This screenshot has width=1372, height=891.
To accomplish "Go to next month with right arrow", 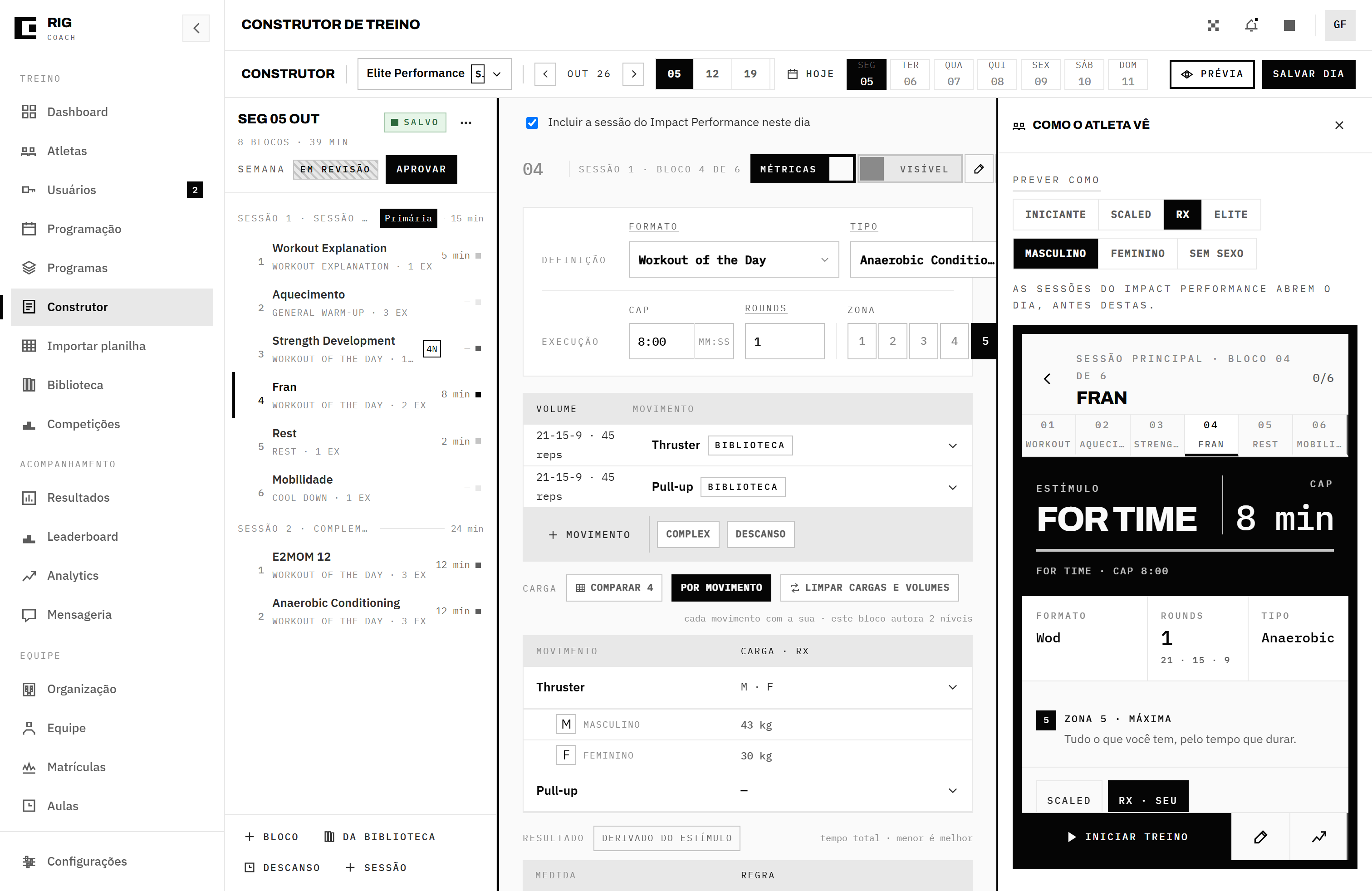I will (x=633, y=74).
